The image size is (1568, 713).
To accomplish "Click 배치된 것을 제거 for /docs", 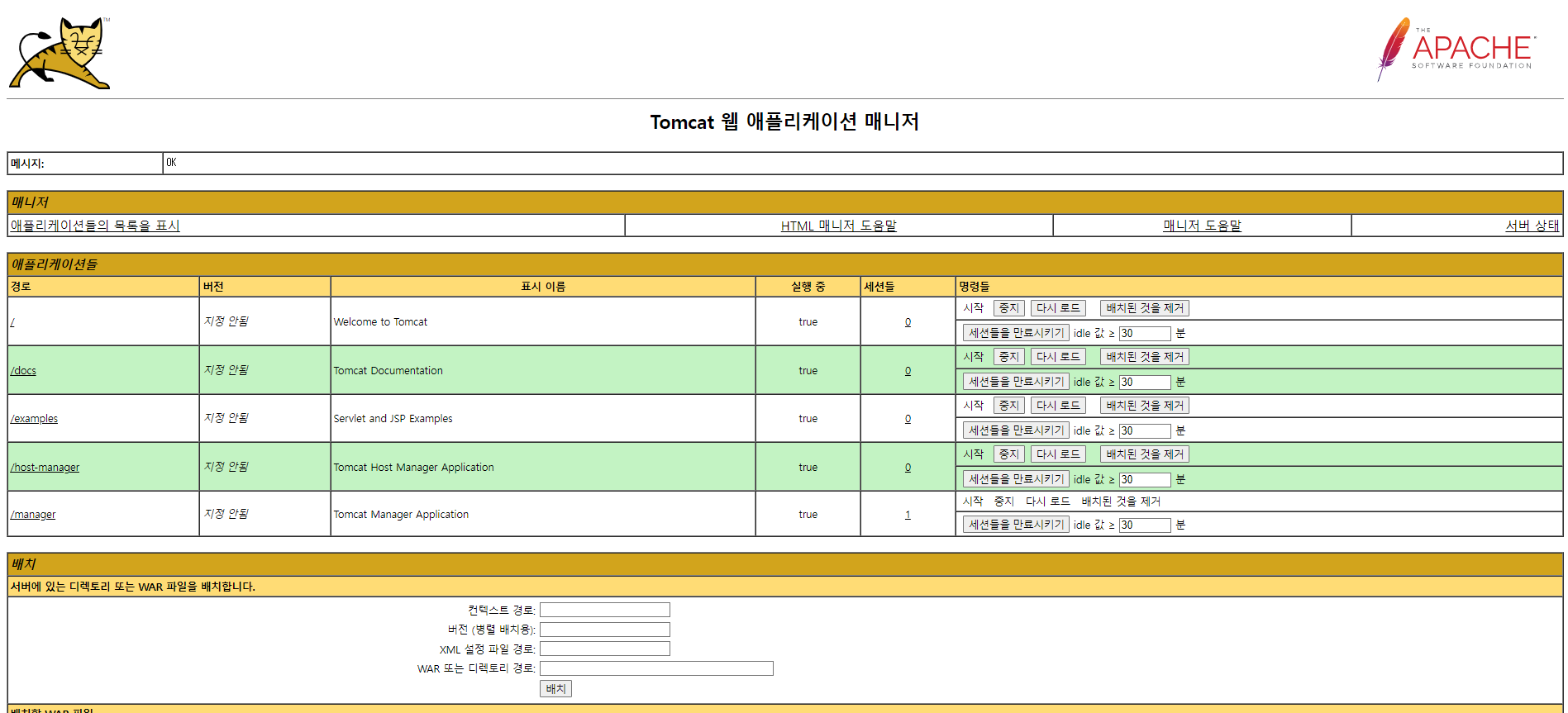I will (1145, 357).
